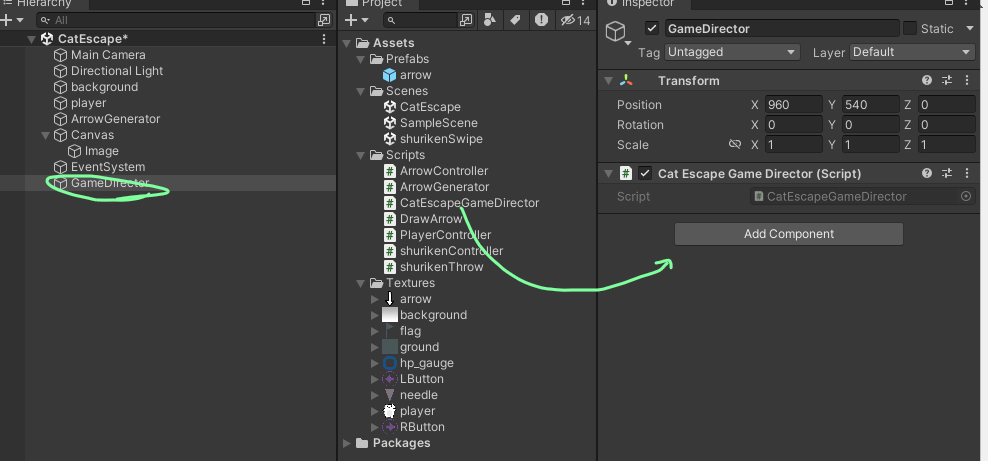Click the script icon in the component header

click(626, 173)
